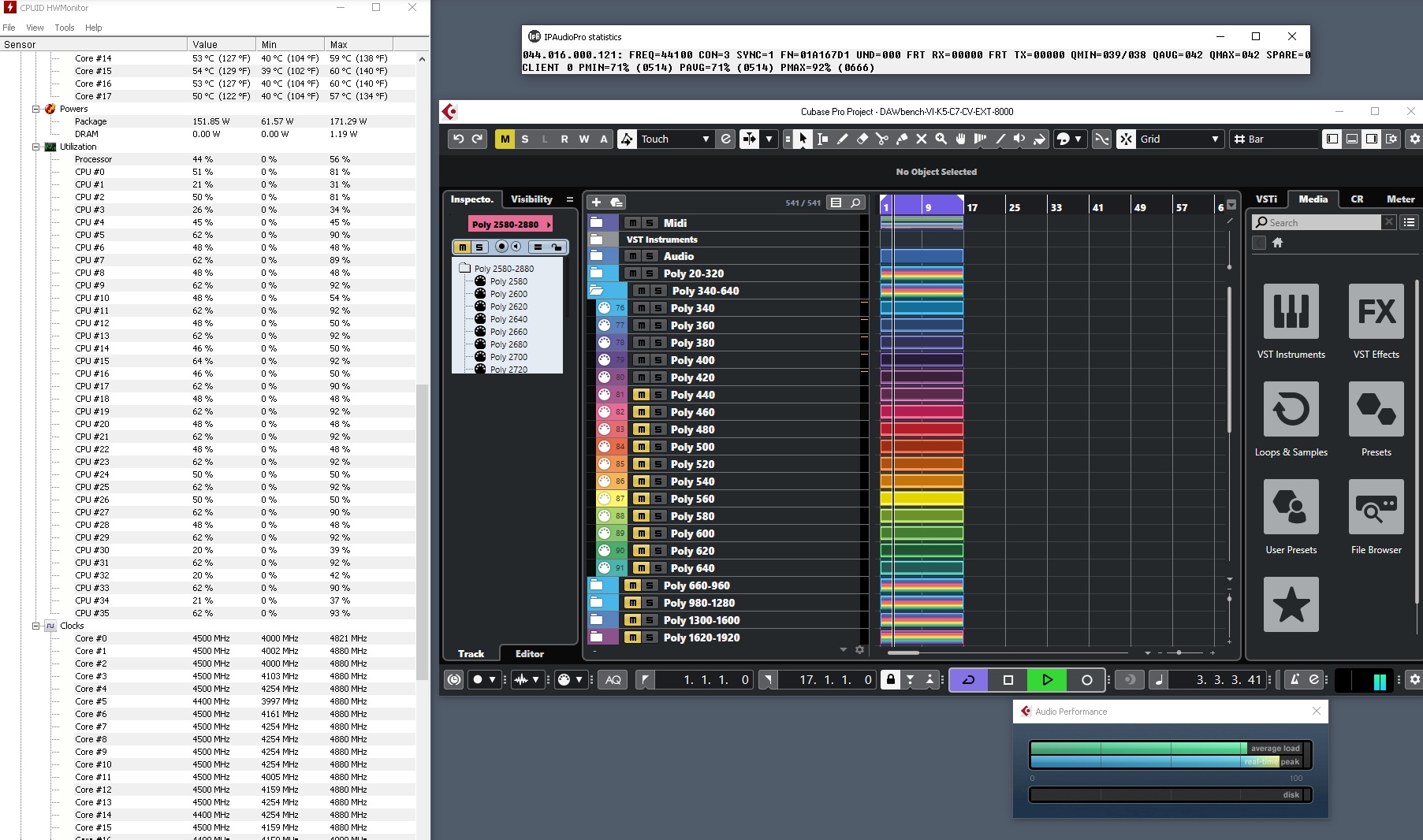This screenshot has width=1423, height=840.
Task: Select the Range Selection tool
Action: 822,139
